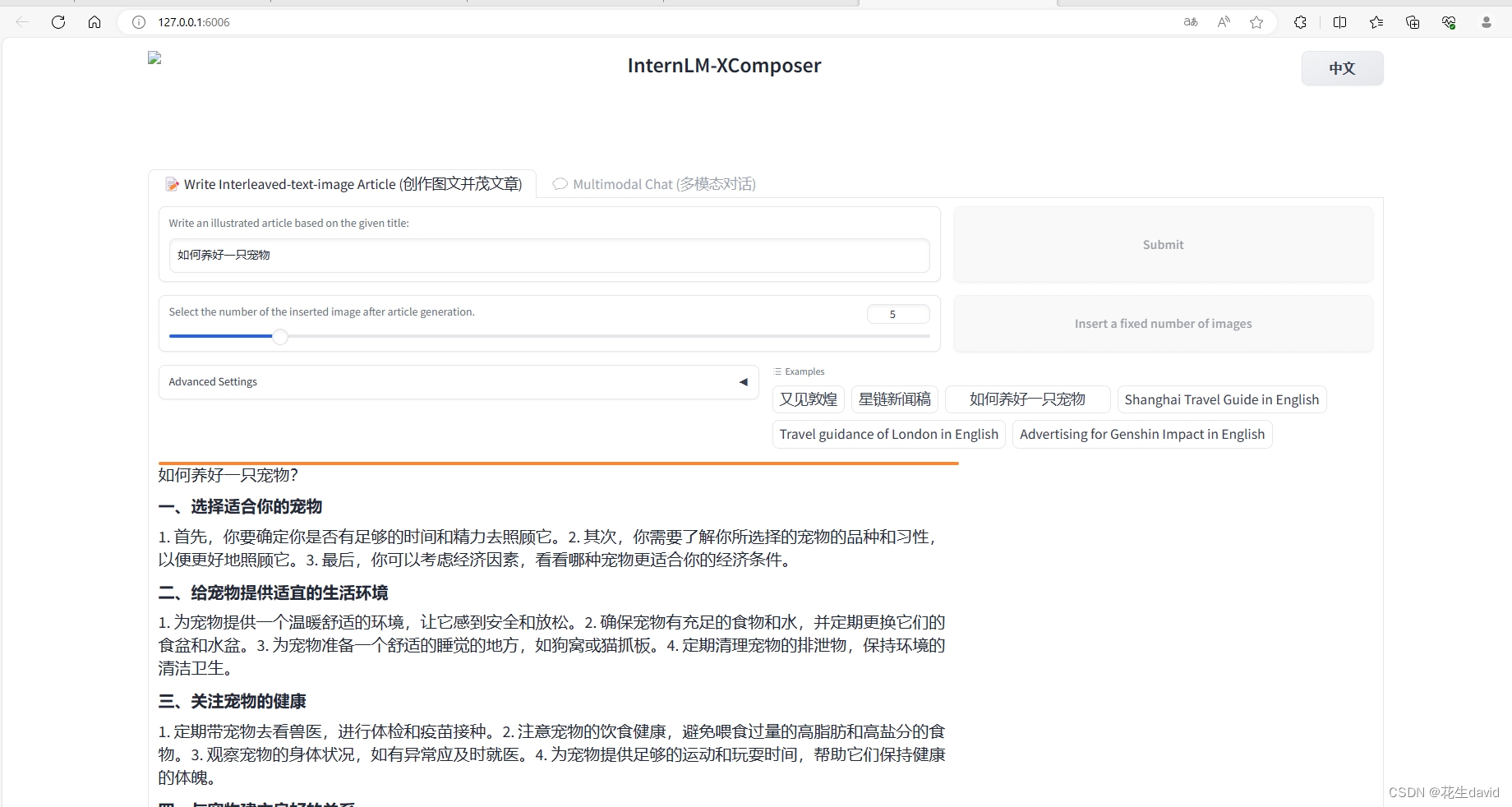
Task: Expand Advanced Settings section
Action: [459, 382]
